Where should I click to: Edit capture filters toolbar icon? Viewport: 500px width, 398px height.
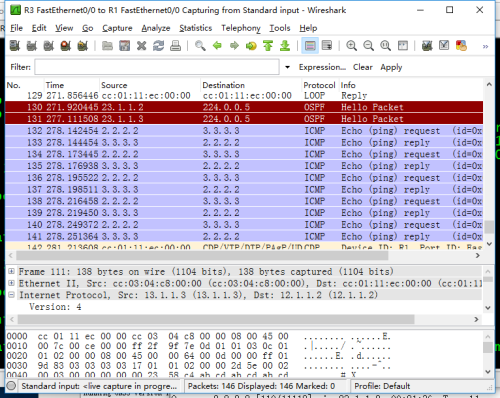point(427,46)
